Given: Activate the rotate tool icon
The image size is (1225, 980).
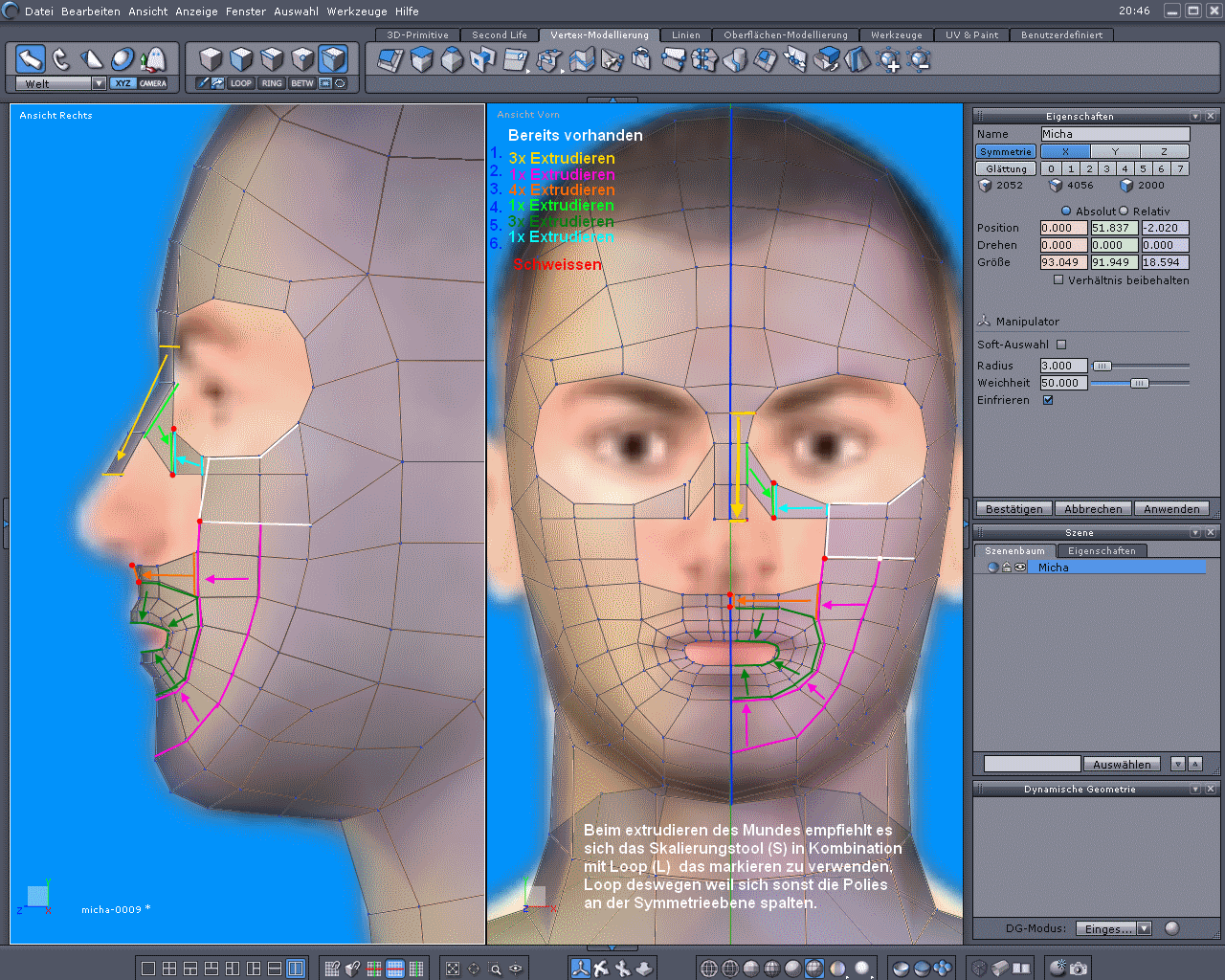Looking at the screenshot, I should pos(61,59).
